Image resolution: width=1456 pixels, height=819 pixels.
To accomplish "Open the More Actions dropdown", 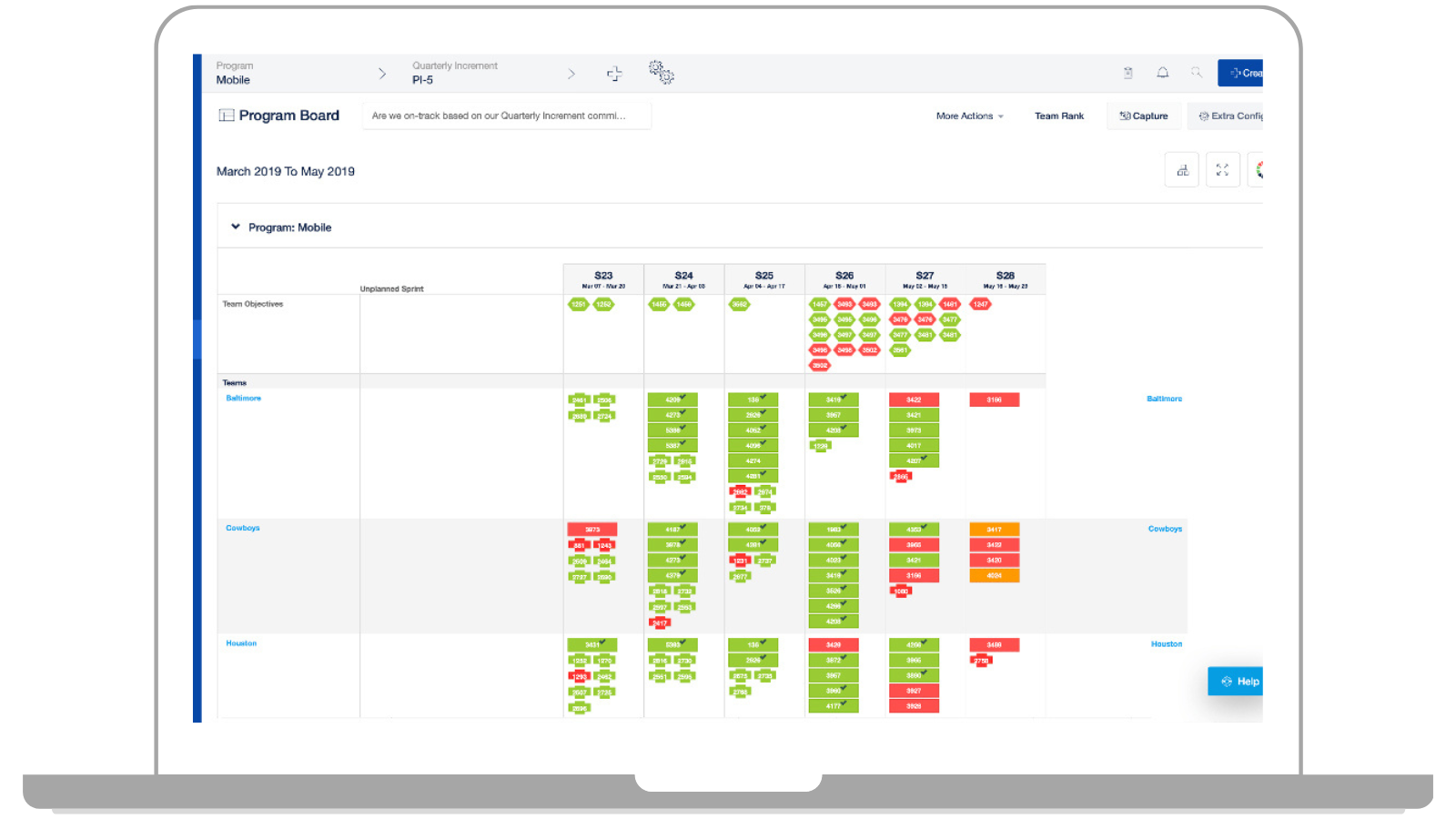I will point(969,116).
